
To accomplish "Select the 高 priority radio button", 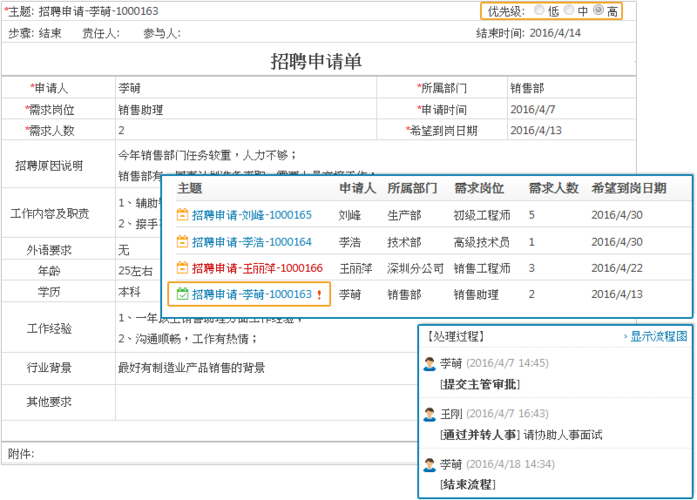I will pos(599,11).
